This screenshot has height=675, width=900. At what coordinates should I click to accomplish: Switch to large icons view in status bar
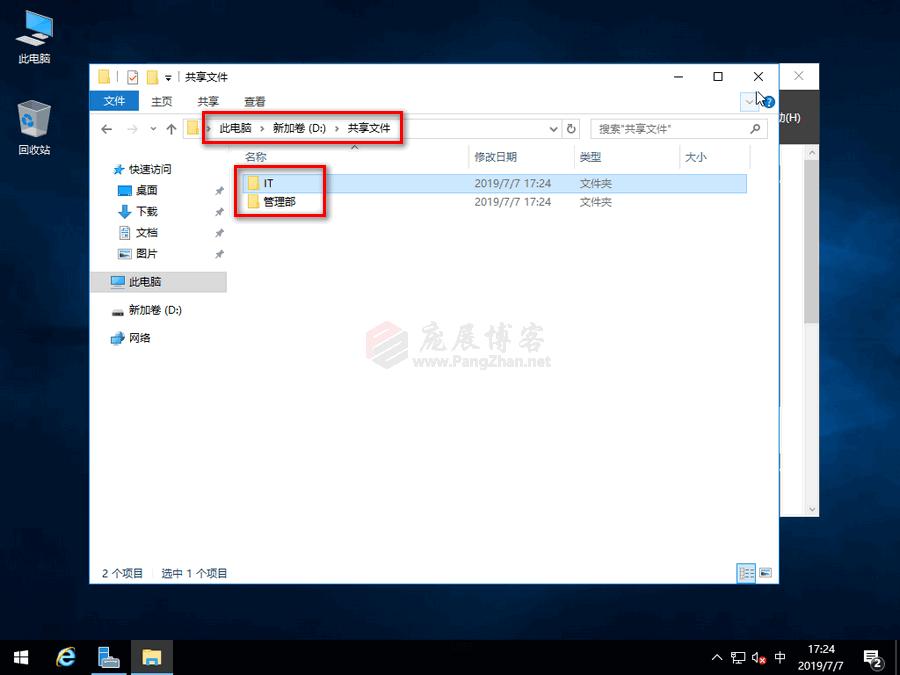(x=763, y=572)
